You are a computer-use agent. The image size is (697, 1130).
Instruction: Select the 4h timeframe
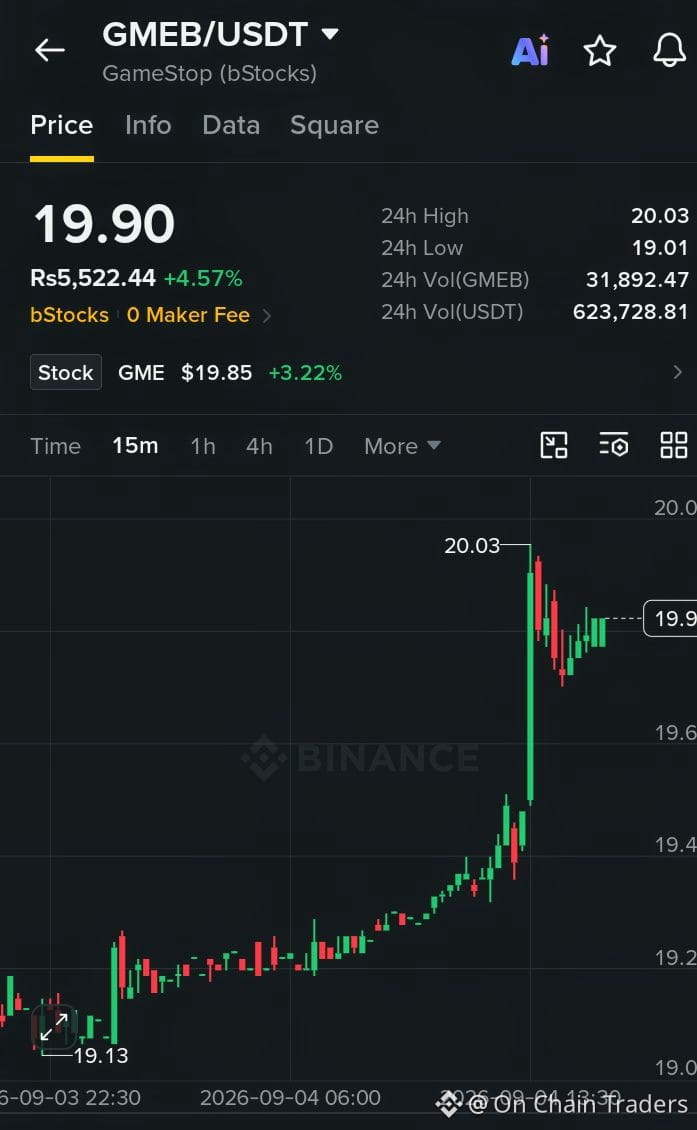[x=259, y=446]
